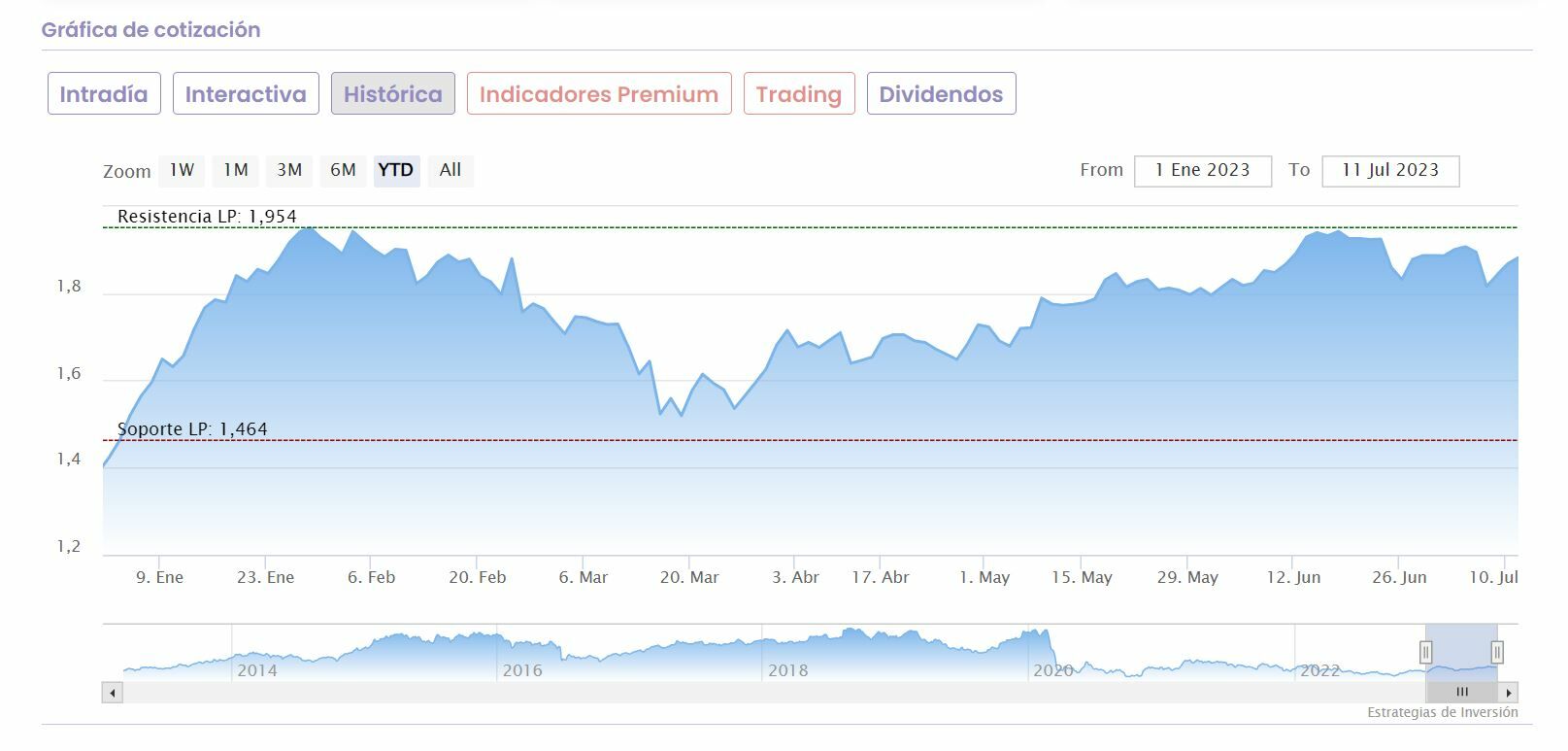Set zoom range to 1M
This screenshot has height=751, width=1568.
click(236, 170)
